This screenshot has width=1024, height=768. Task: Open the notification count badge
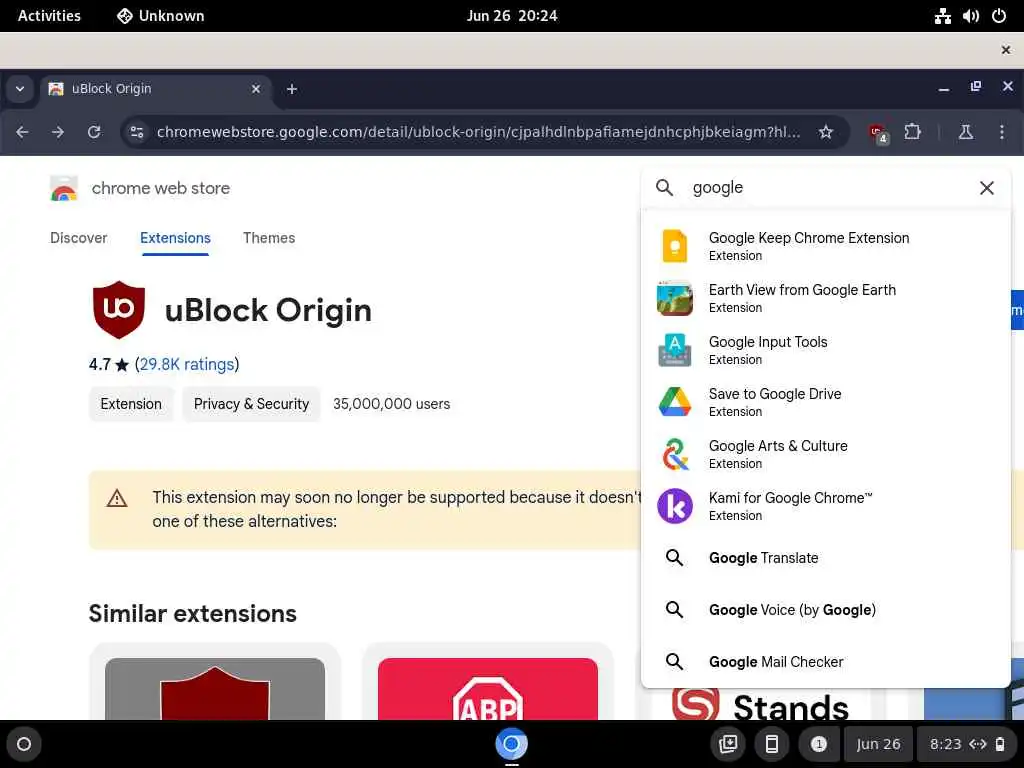click(818, 744)
